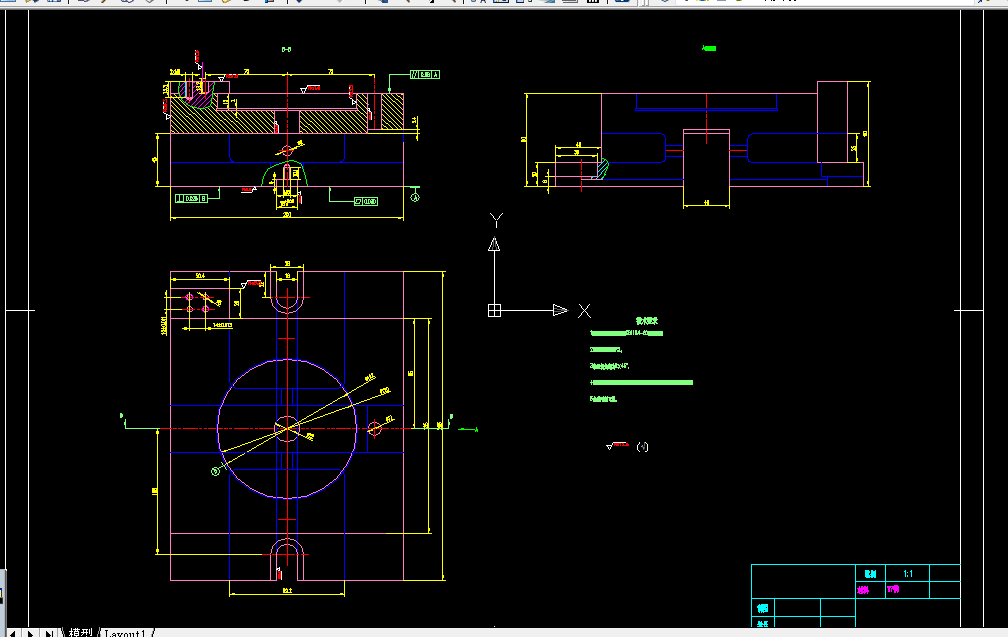Click the hatched section area in B-B view
Viewport: 1008px width, 637px height.
(222, 121)
